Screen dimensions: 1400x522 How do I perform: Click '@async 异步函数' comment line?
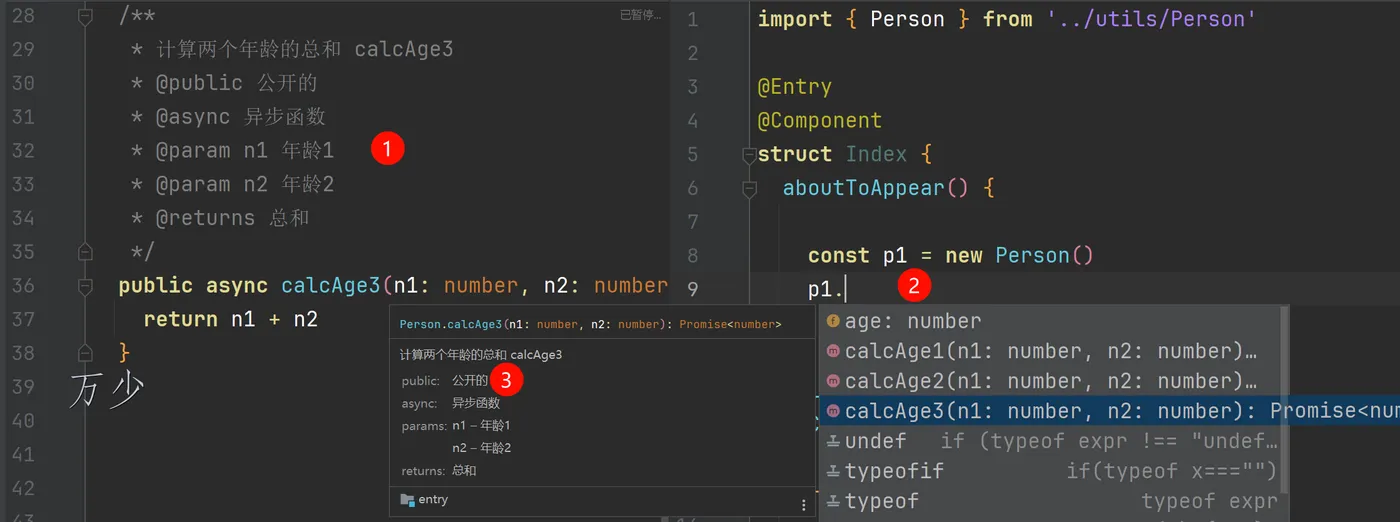(241, 117)
